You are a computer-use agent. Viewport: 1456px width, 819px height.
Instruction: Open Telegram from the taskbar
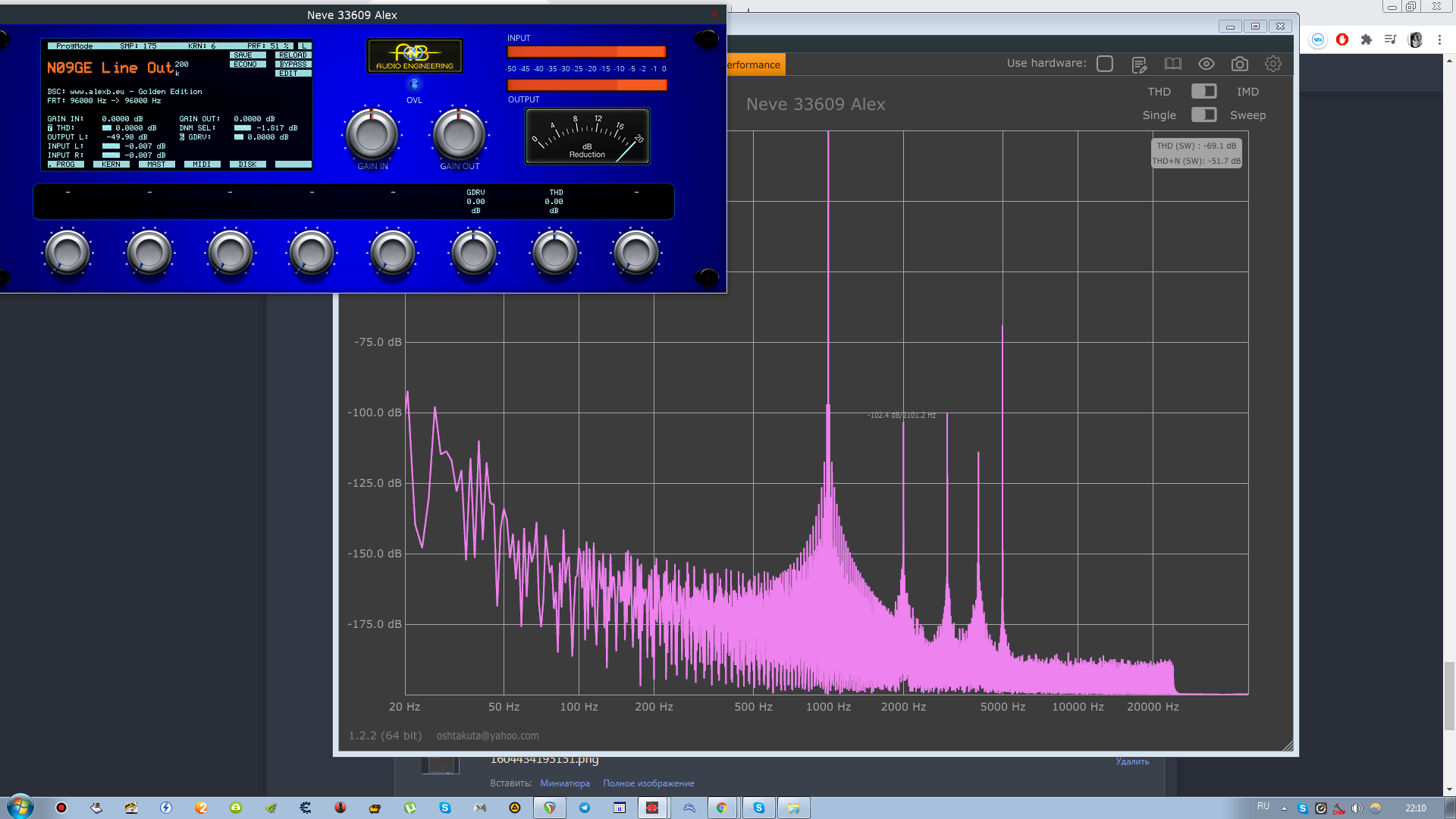(585, 808)
